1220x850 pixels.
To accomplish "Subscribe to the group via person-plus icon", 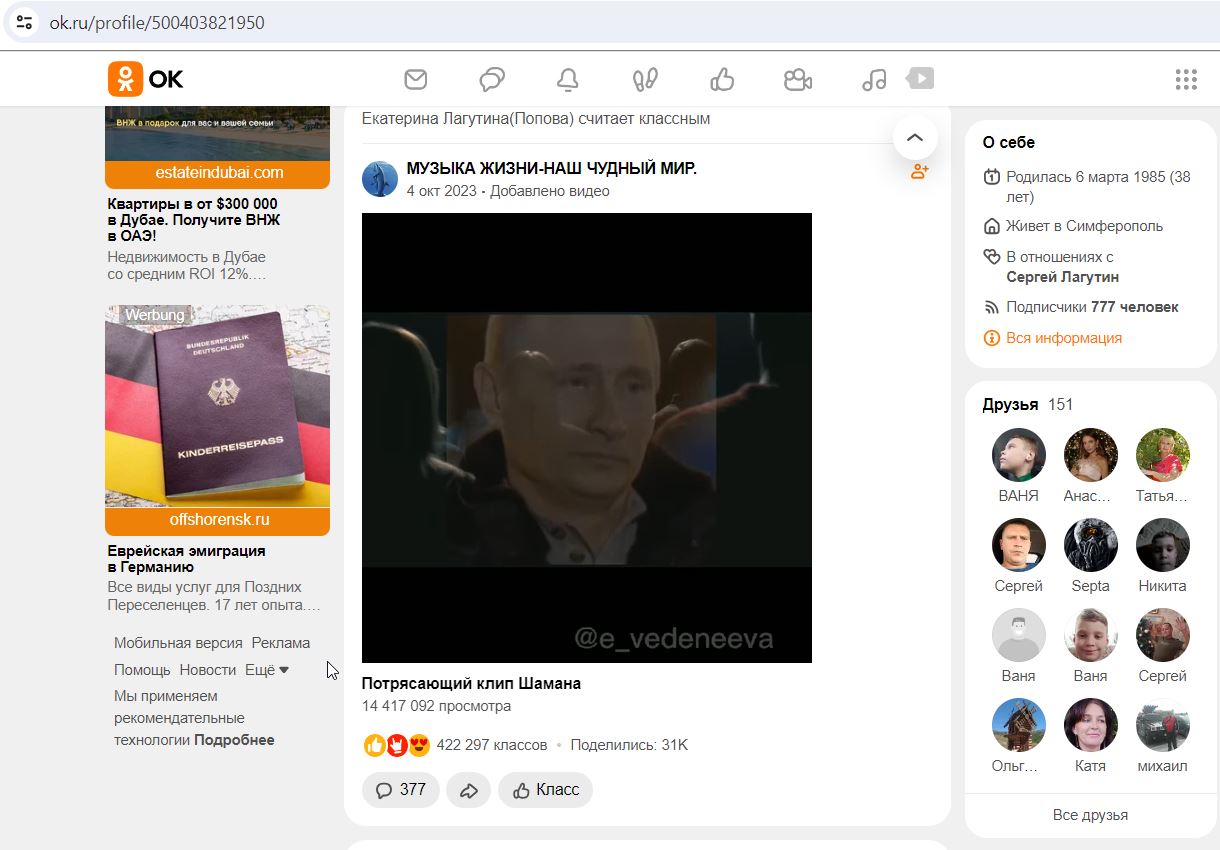I will pyautogui.click(x=920, y=171).
